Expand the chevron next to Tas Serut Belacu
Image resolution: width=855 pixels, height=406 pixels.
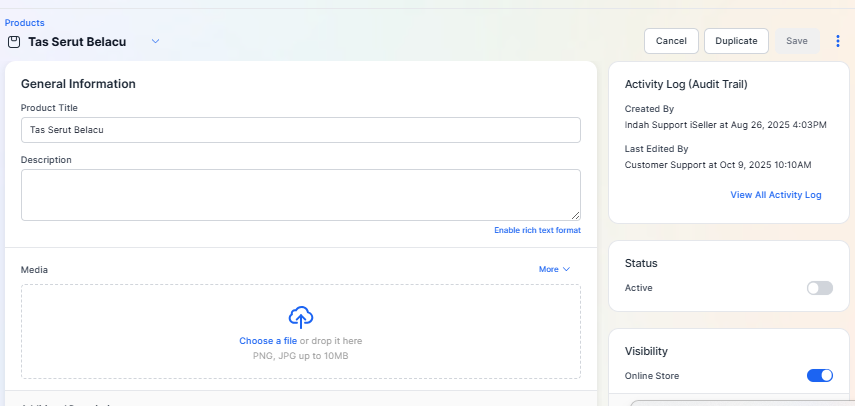155,41
